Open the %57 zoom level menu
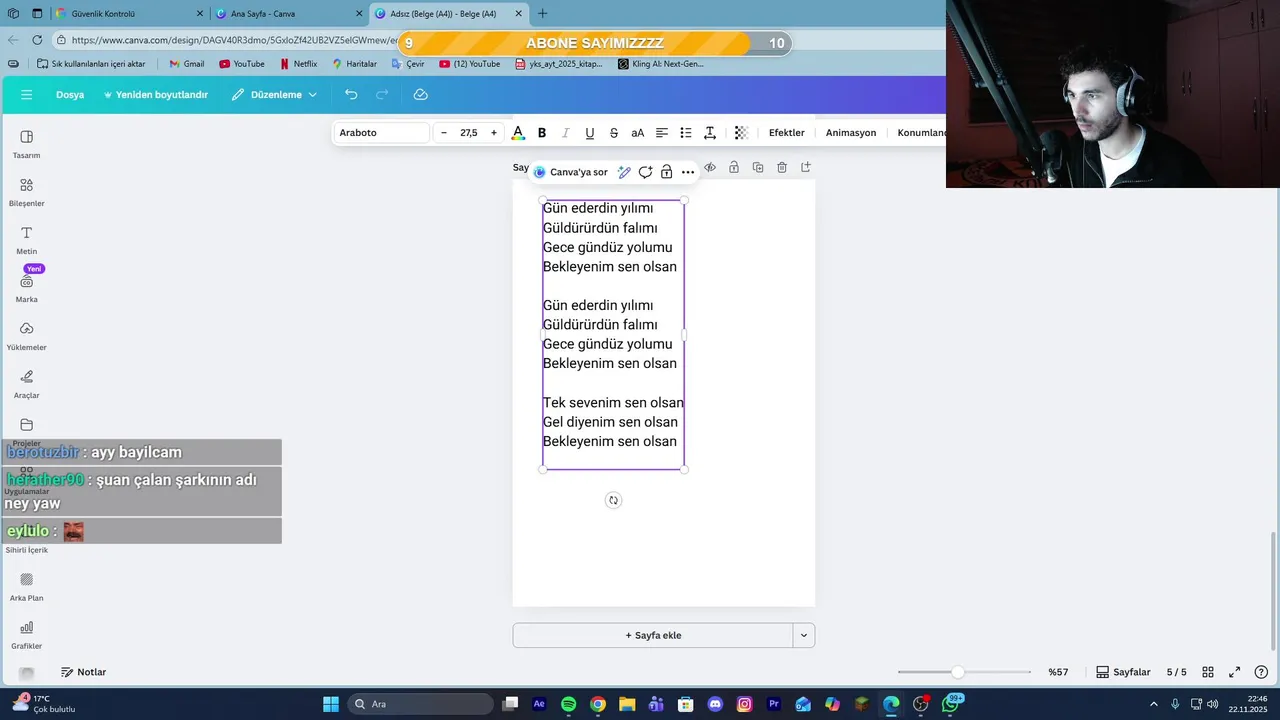This screenshot has width=1280, height=720. [x=1058, y=672]
